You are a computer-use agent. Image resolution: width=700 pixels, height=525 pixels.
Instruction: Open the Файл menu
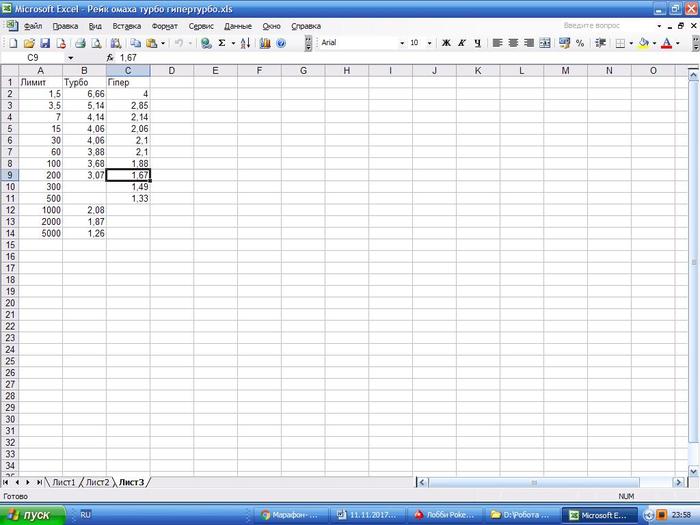coord(33,26)
